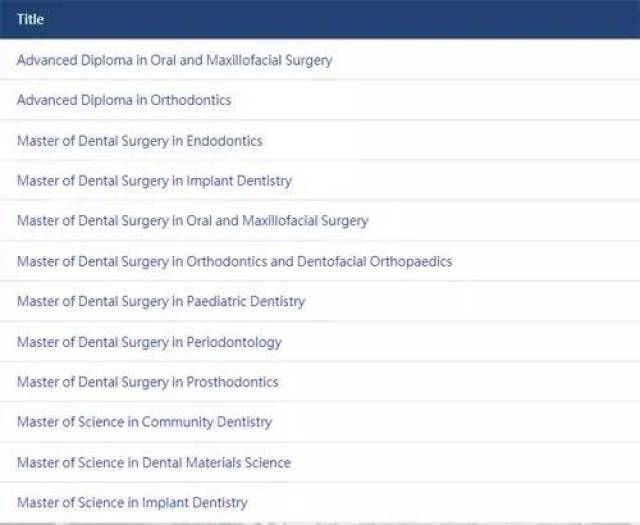Click the words Paediatric Dentistry in the list
The width and height of the screenshot is (640, 525).
[x=246, y=302]
